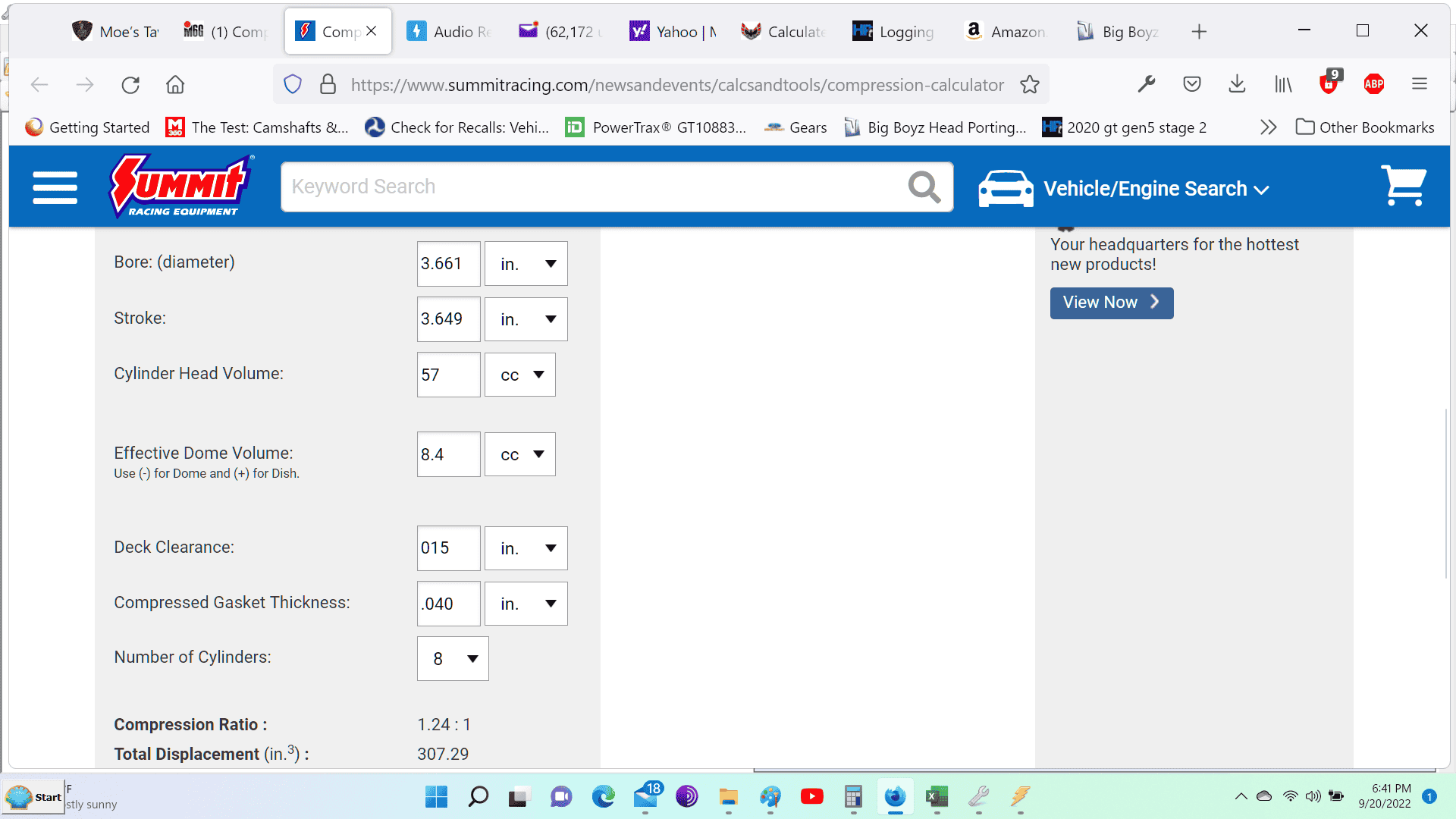The width and height of the screenshot is (1456, 819).
Task: Click the Bore diameter input field
Action: coord(448,263)
